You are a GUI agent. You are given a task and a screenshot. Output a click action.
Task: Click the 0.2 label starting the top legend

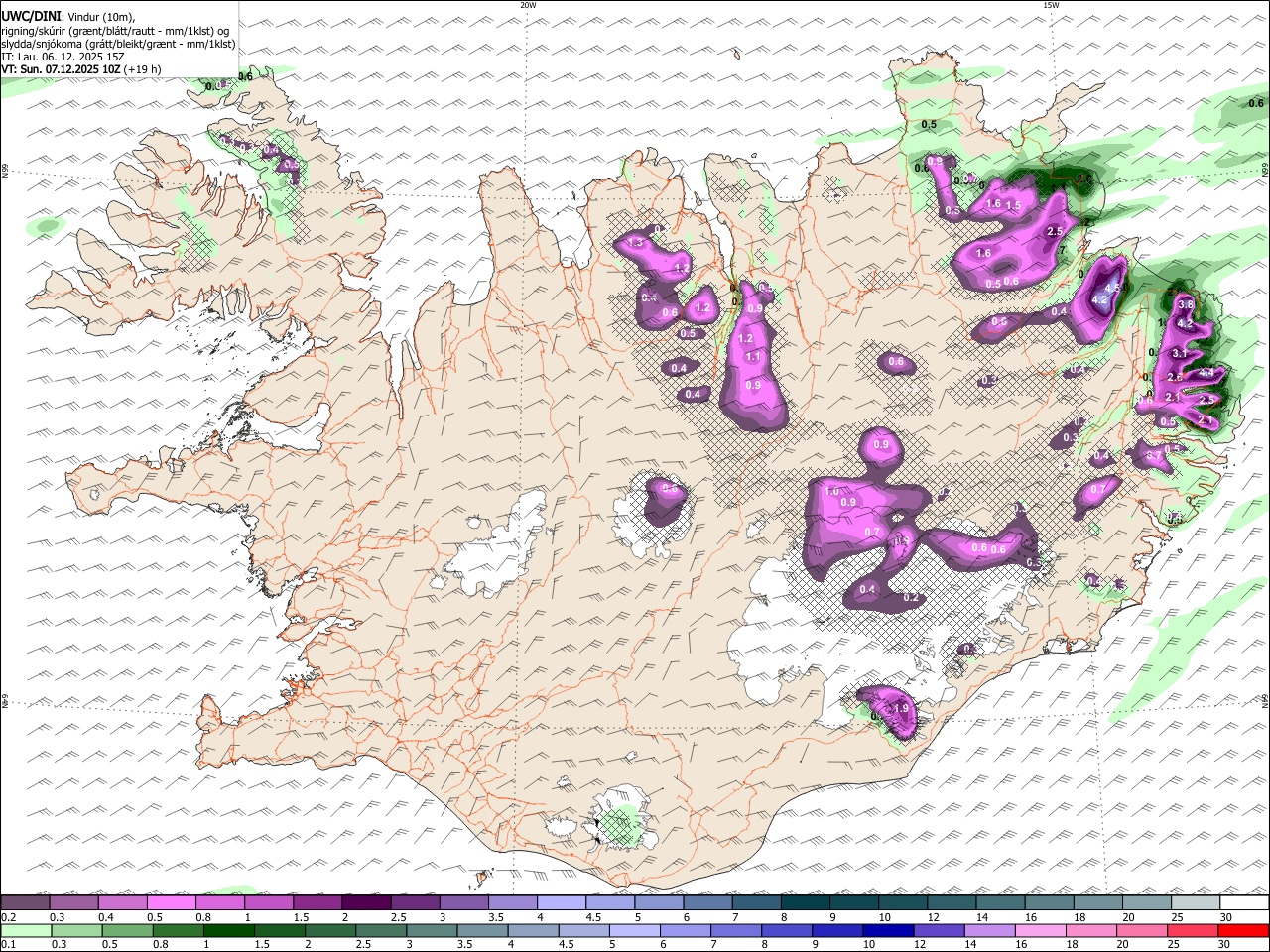point(8,917)
